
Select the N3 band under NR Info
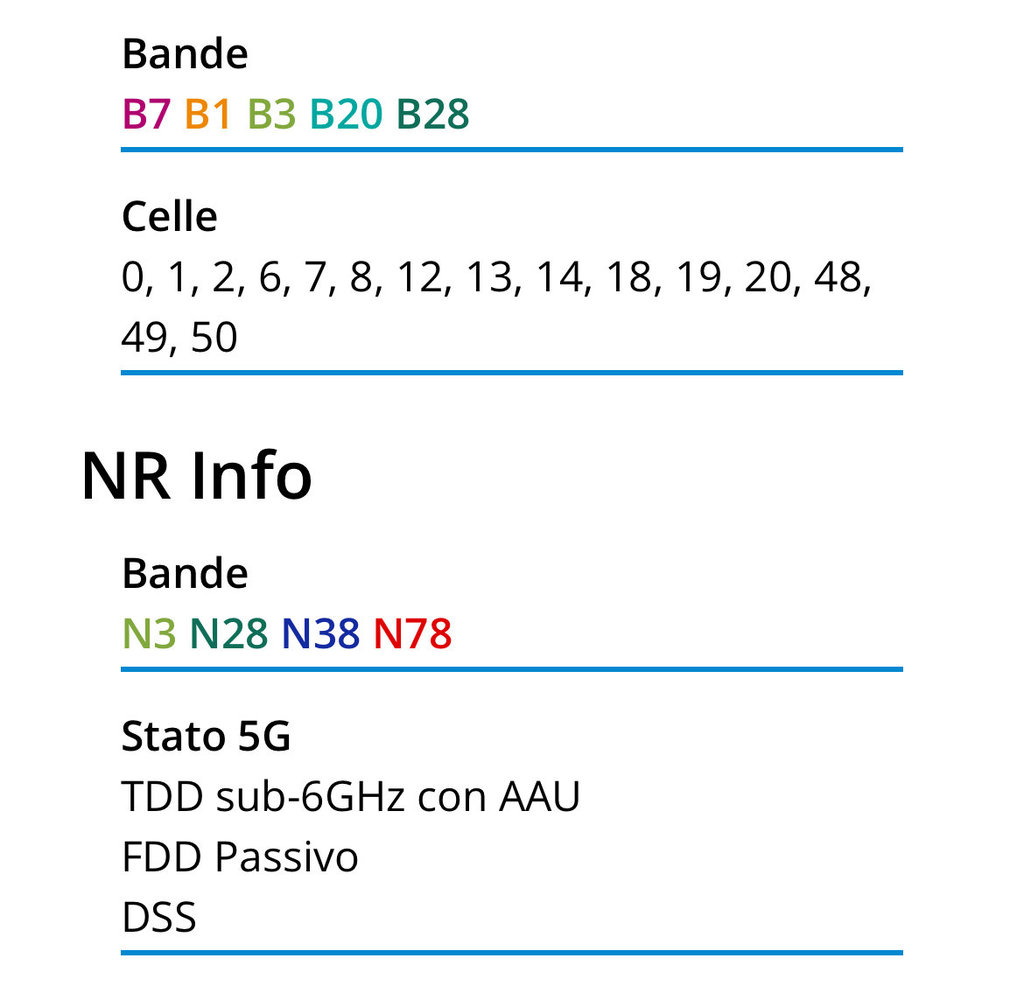click(149, 633)
